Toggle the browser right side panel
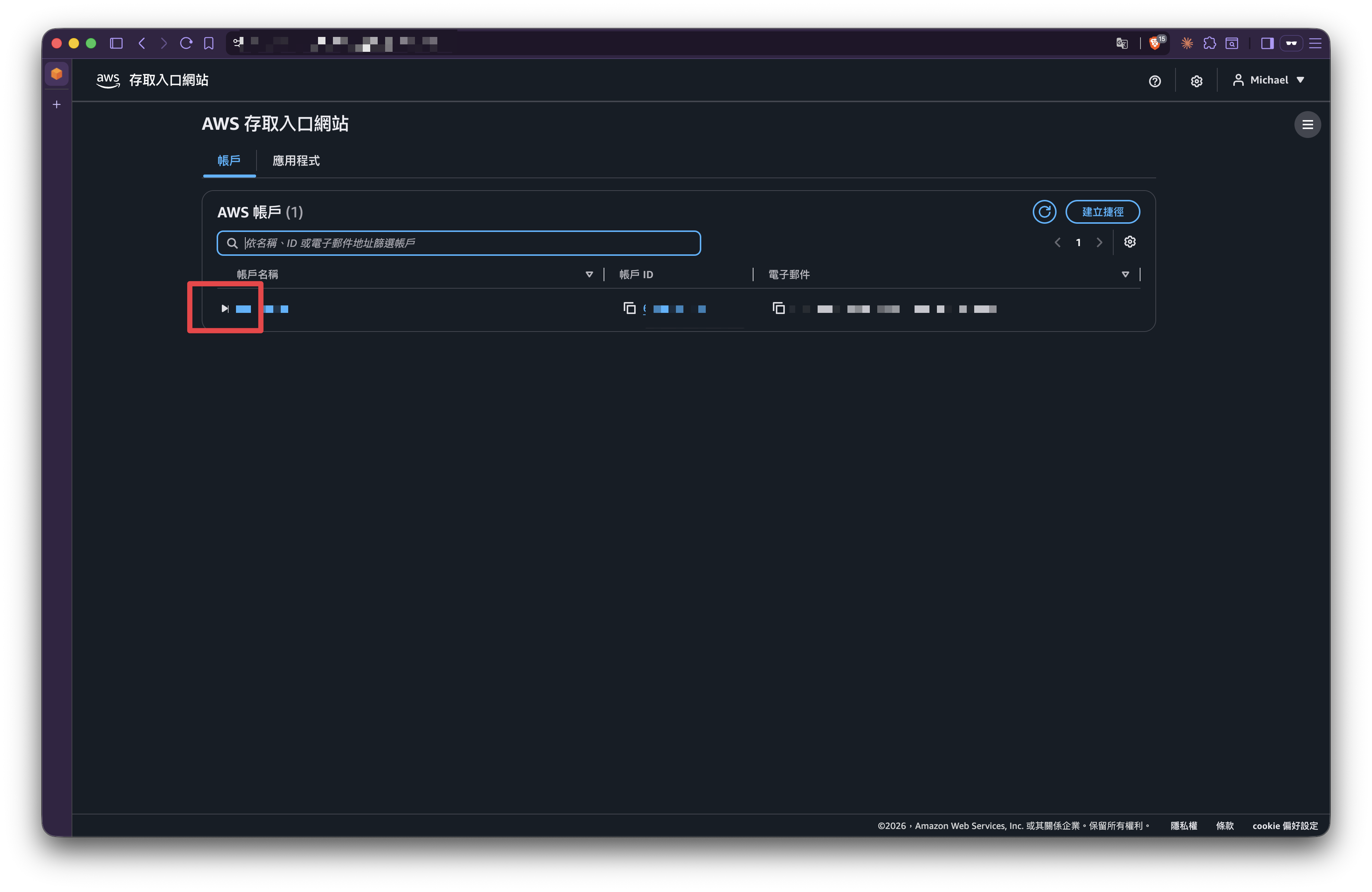The height and width of the screenshot is (892, 1372). pos(1267,43)
